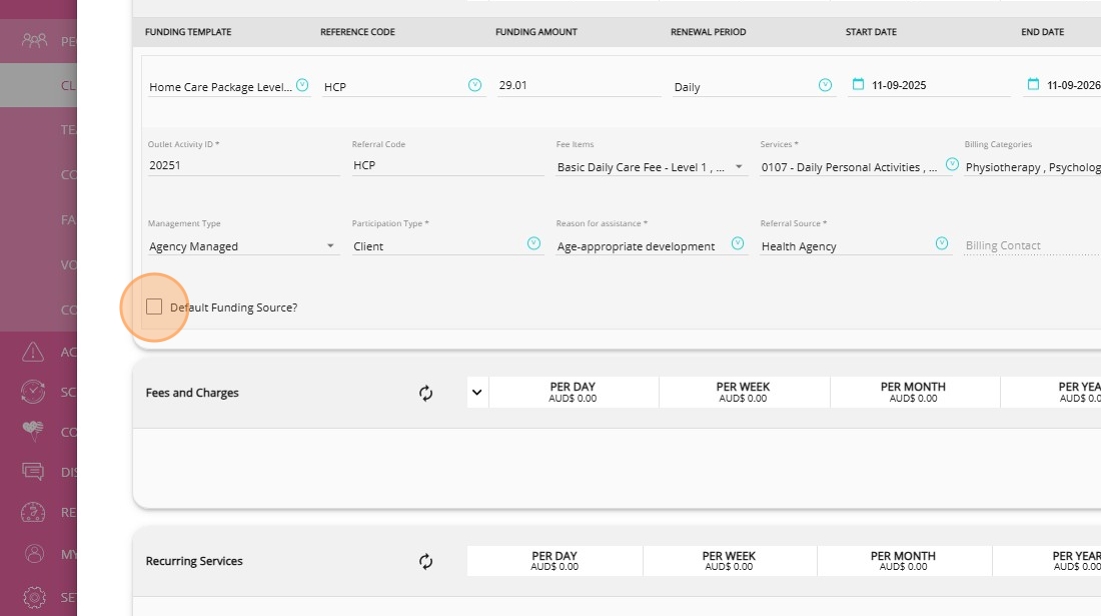
Task: Open the Reason for assistance dropdown
Action: point(738,244)
